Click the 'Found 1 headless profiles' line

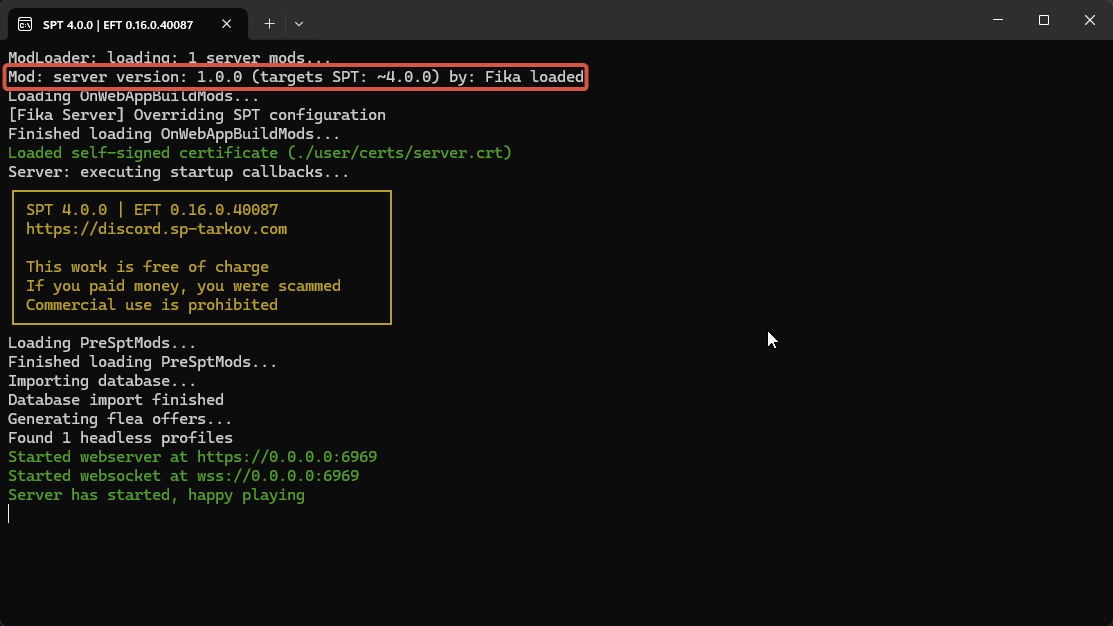[x=120, y=438]
